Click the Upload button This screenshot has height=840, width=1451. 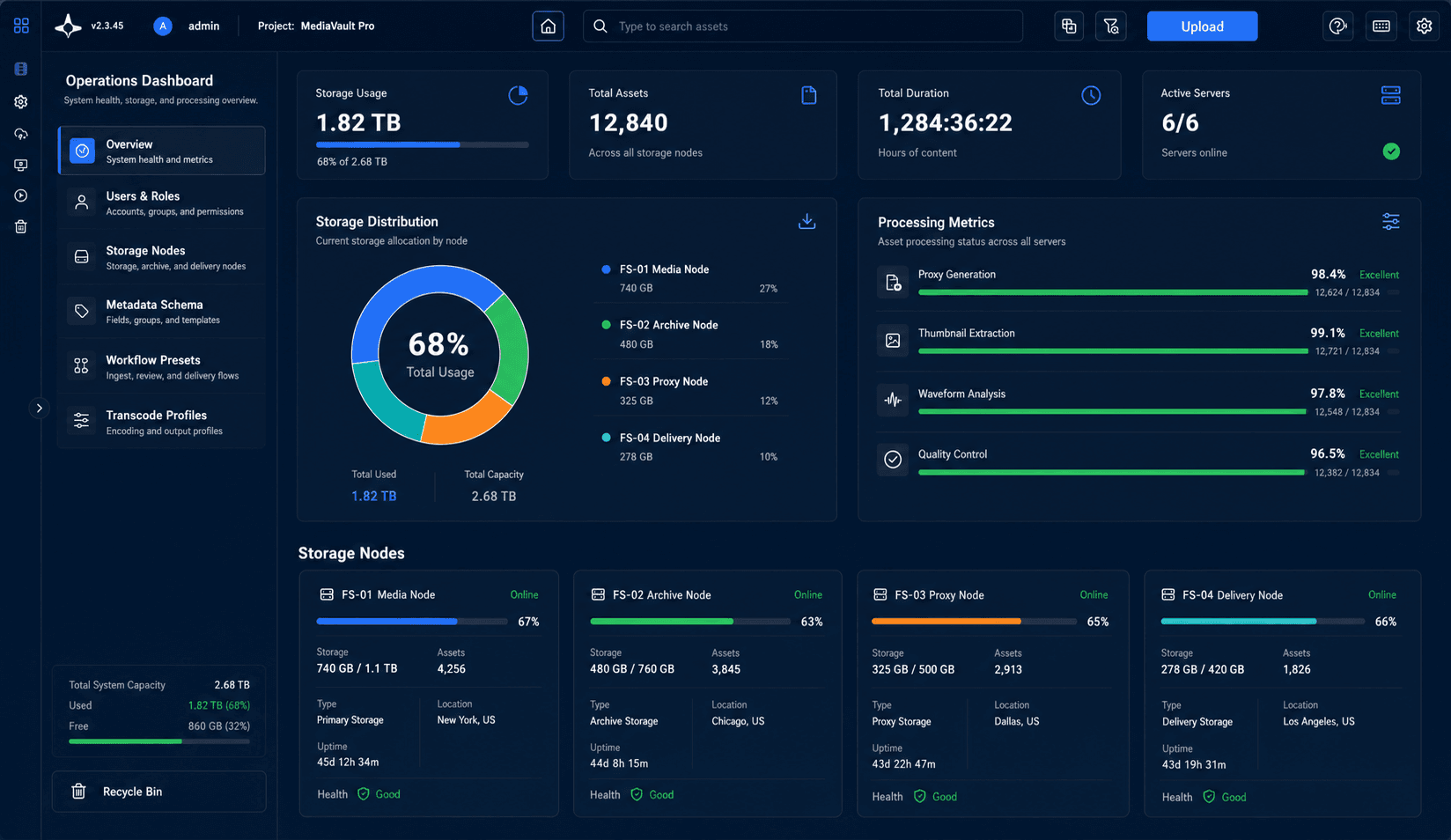click(x=1202, y=26)
